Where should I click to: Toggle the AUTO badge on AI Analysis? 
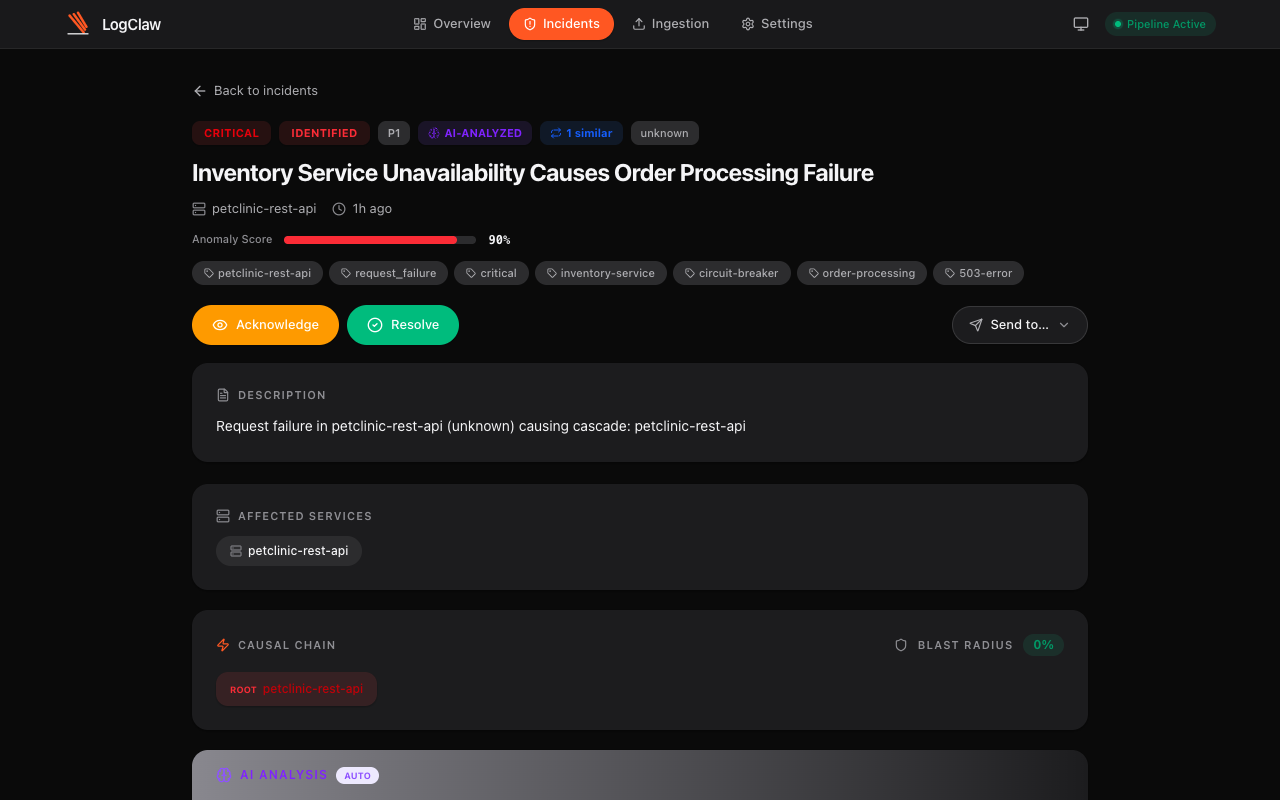(357, 775)
